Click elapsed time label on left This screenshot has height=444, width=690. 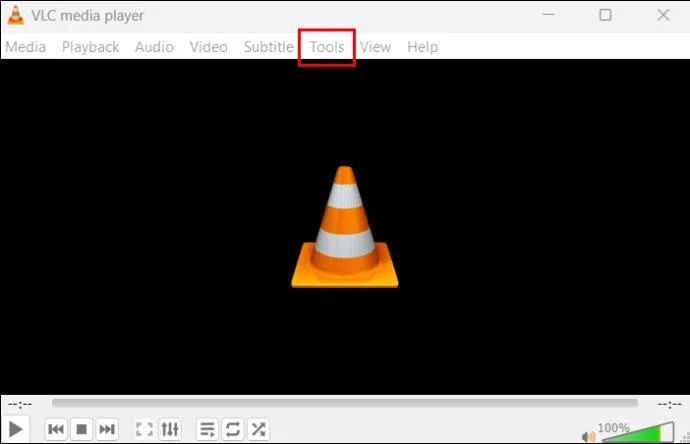[20, 404]
